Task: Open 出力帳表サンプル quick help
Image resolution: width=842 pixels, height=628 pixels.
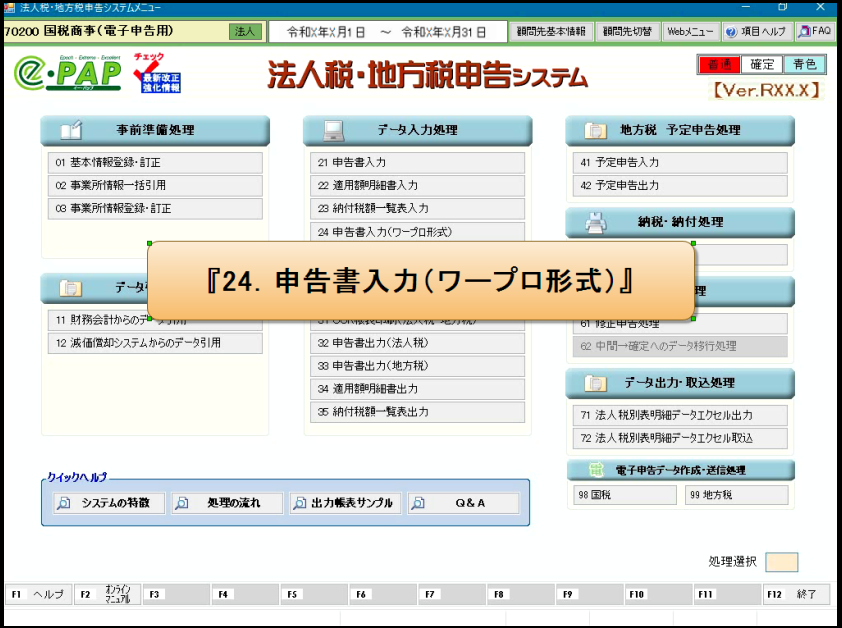Action: [343, 503]
